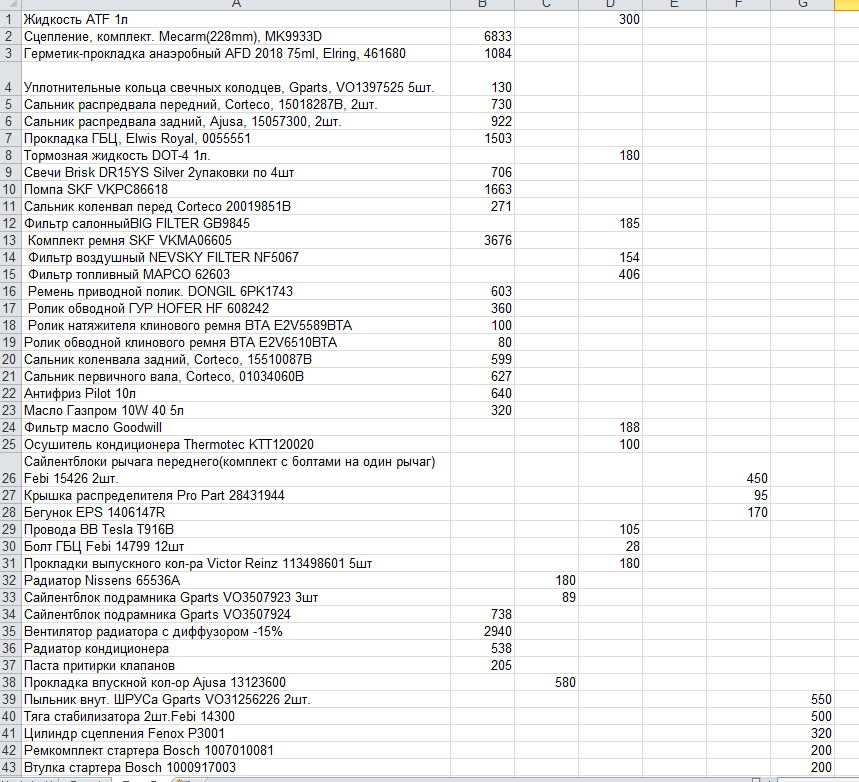
Task: Click the value 706
Action: pos(501,172)
